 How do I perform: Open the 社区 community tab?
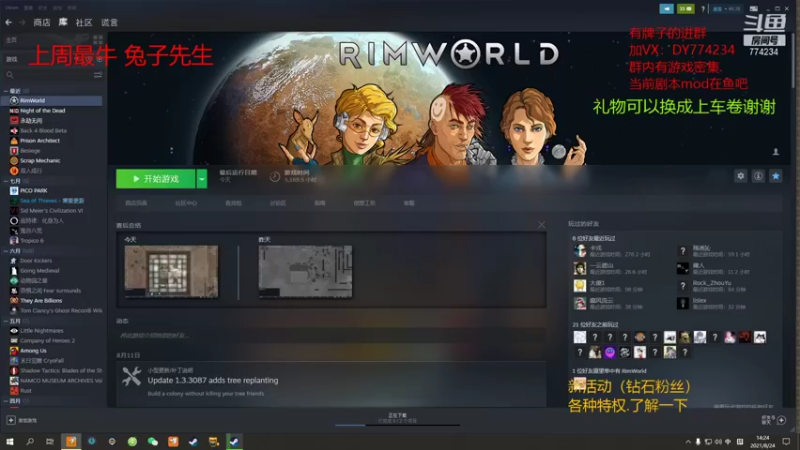click(84, 22)
